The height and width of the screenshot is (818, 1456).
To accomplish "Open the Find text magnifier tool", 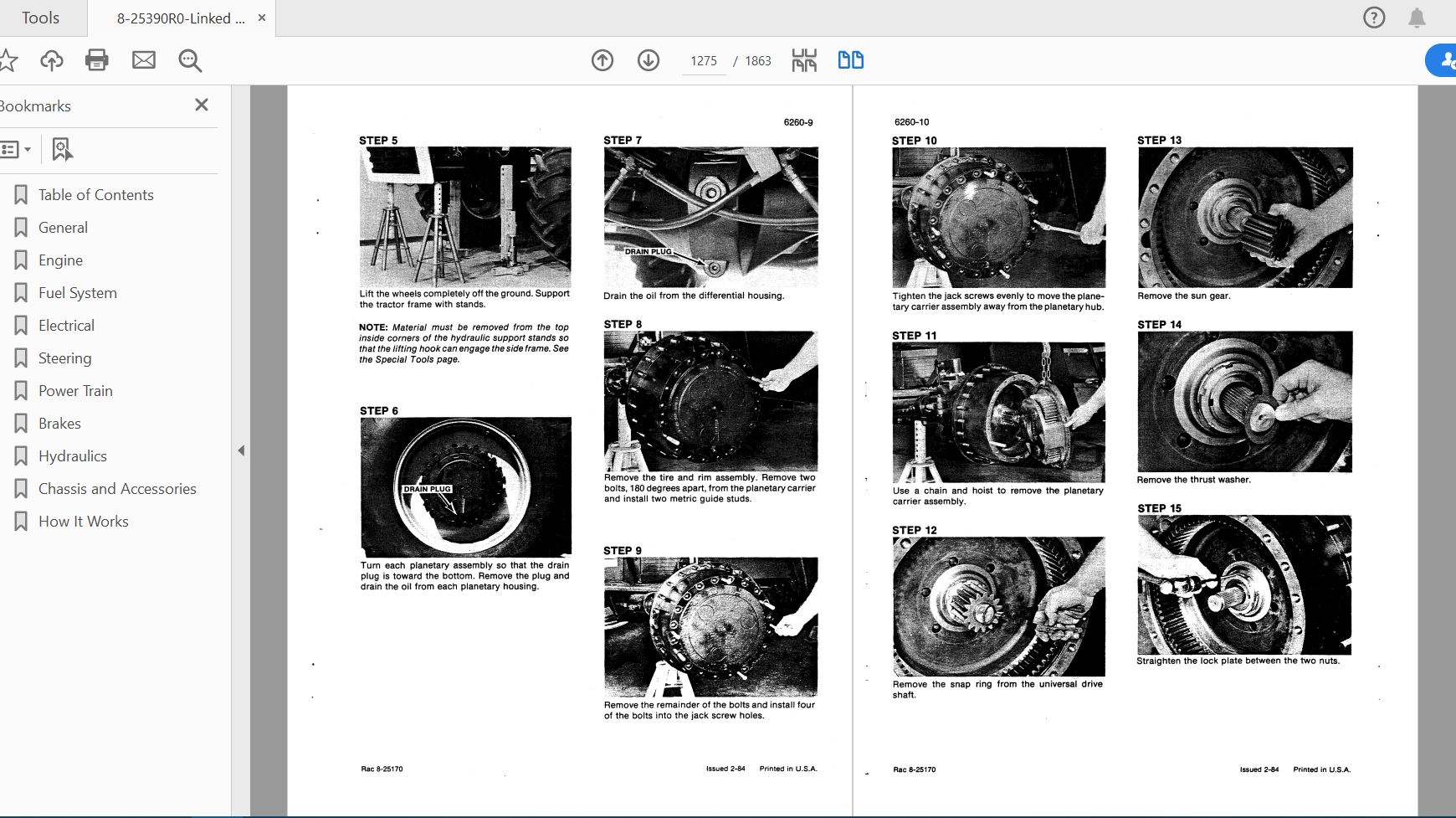I will (x=190, y=60).
